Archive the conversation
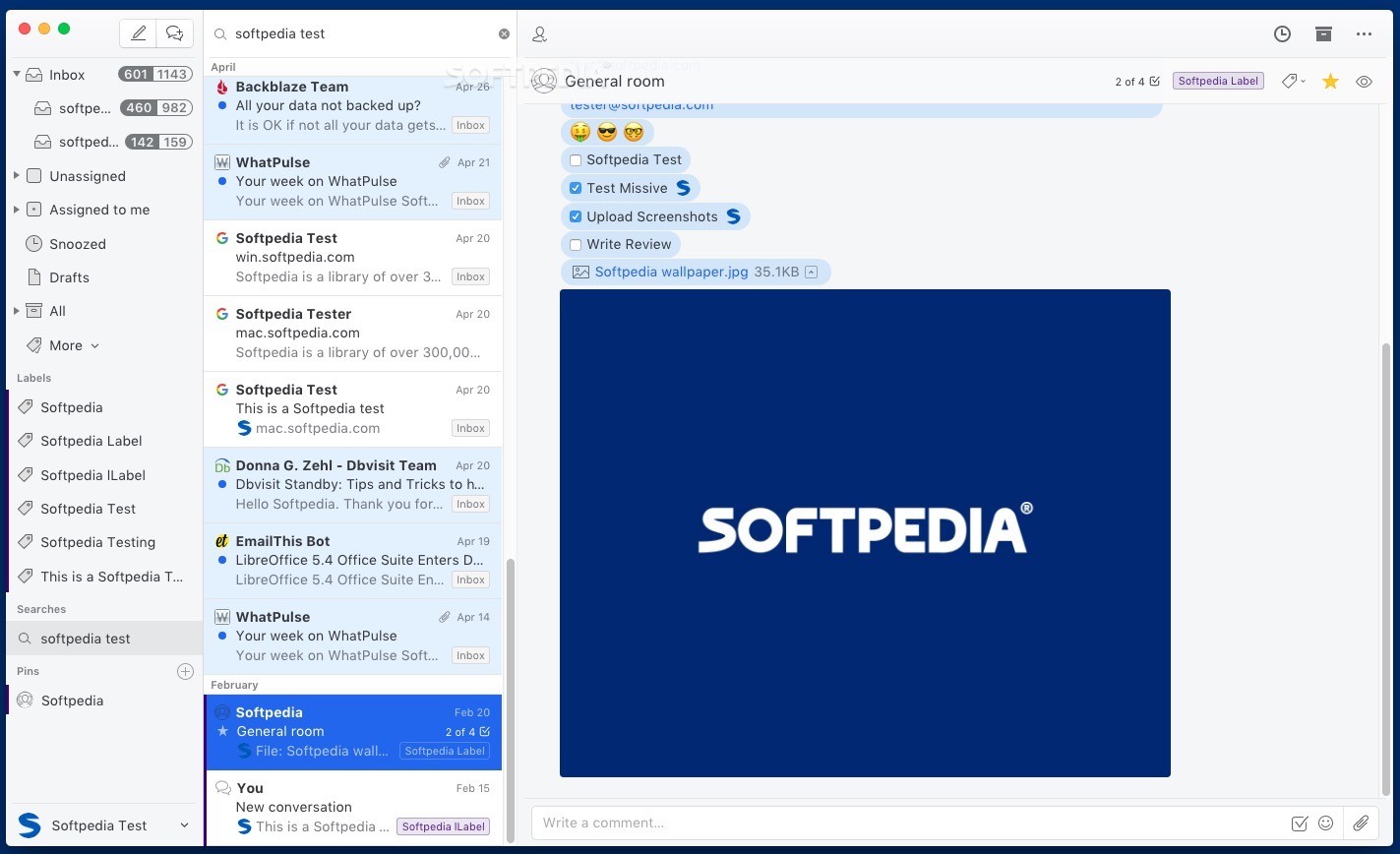The width and height of the screenshot is (1400, 854). (x=1323, y=33)
